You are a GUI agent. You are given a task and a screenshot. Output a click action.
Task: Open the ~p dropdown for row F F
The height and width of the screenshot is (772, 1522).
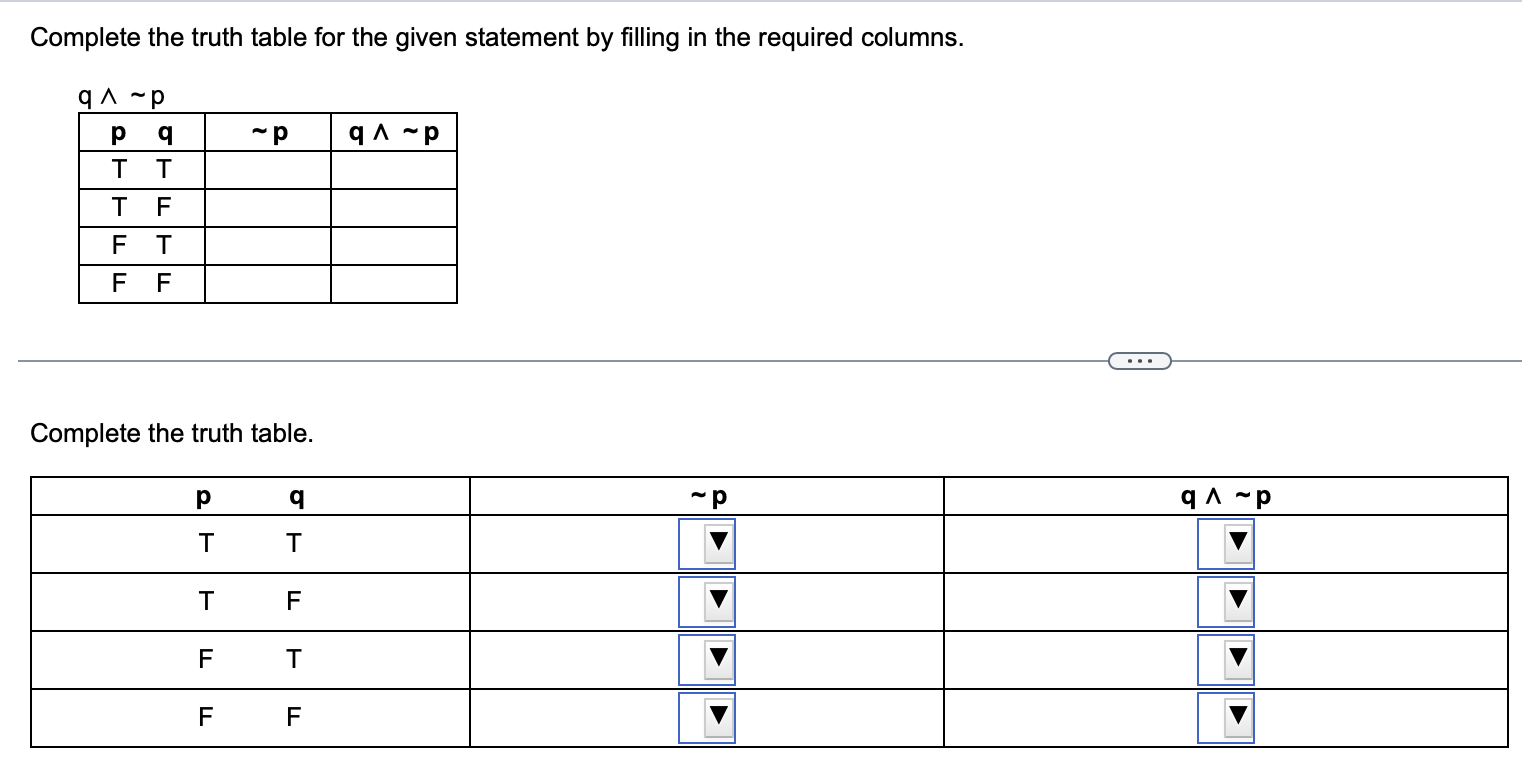[706, 716]
